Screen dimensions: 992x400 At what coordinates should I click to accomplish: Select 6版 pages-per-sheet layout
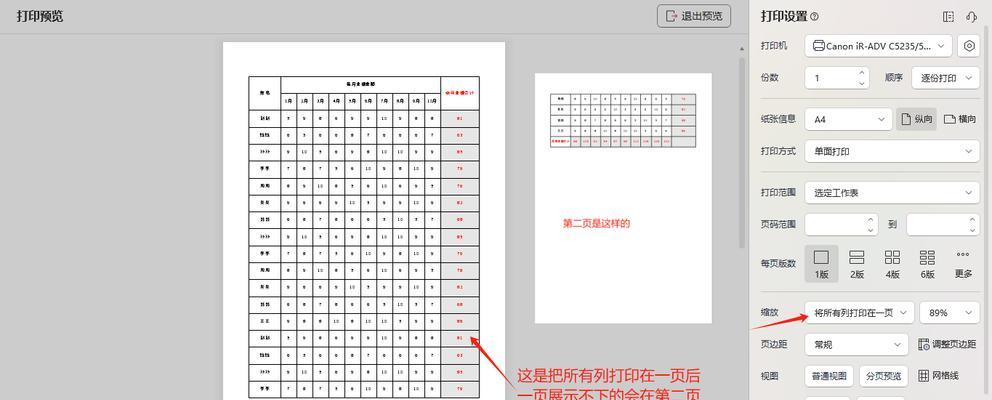[x=927, y=263]
